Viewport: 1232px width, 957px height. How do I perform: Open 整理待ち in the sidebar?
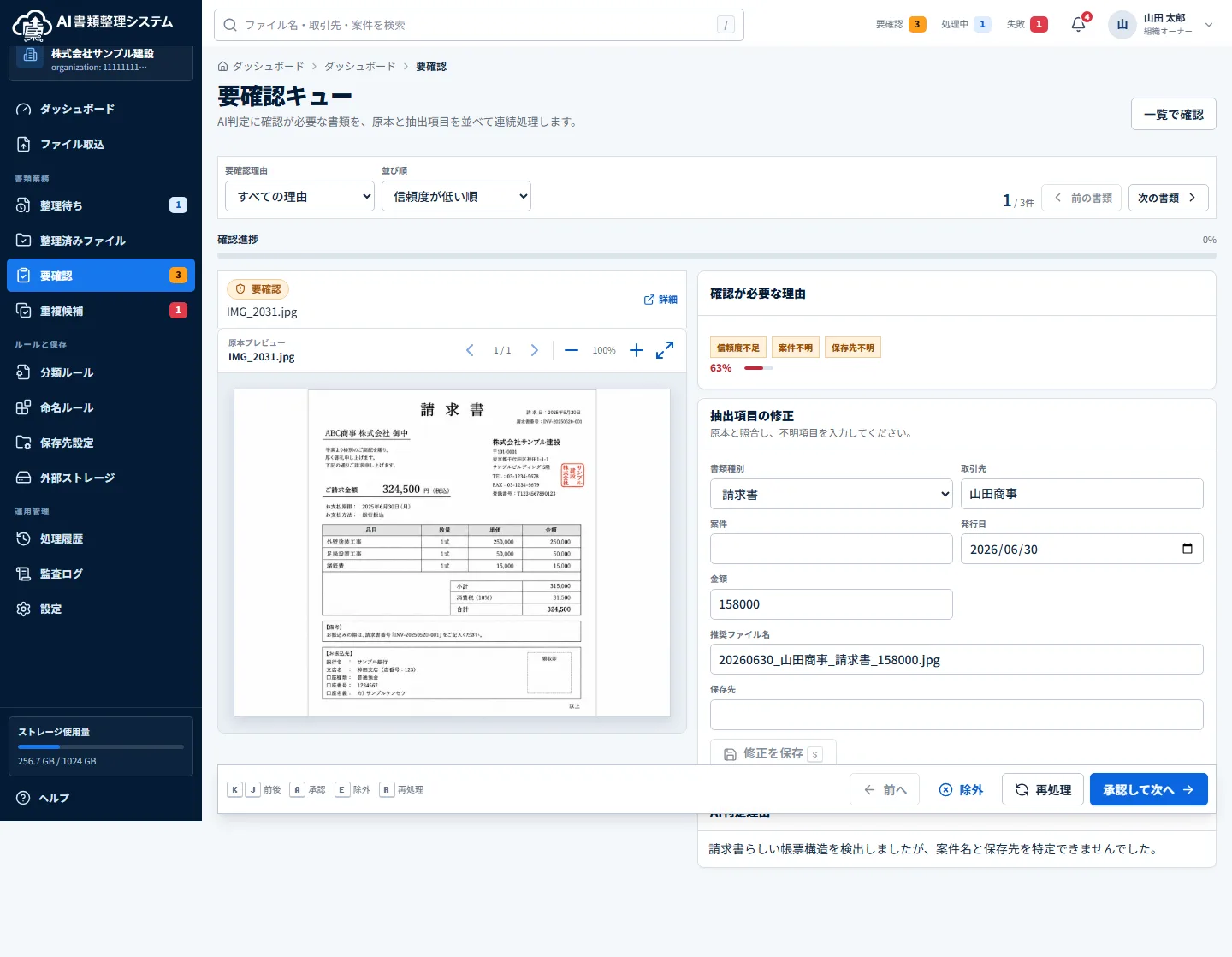pos(101,205)
